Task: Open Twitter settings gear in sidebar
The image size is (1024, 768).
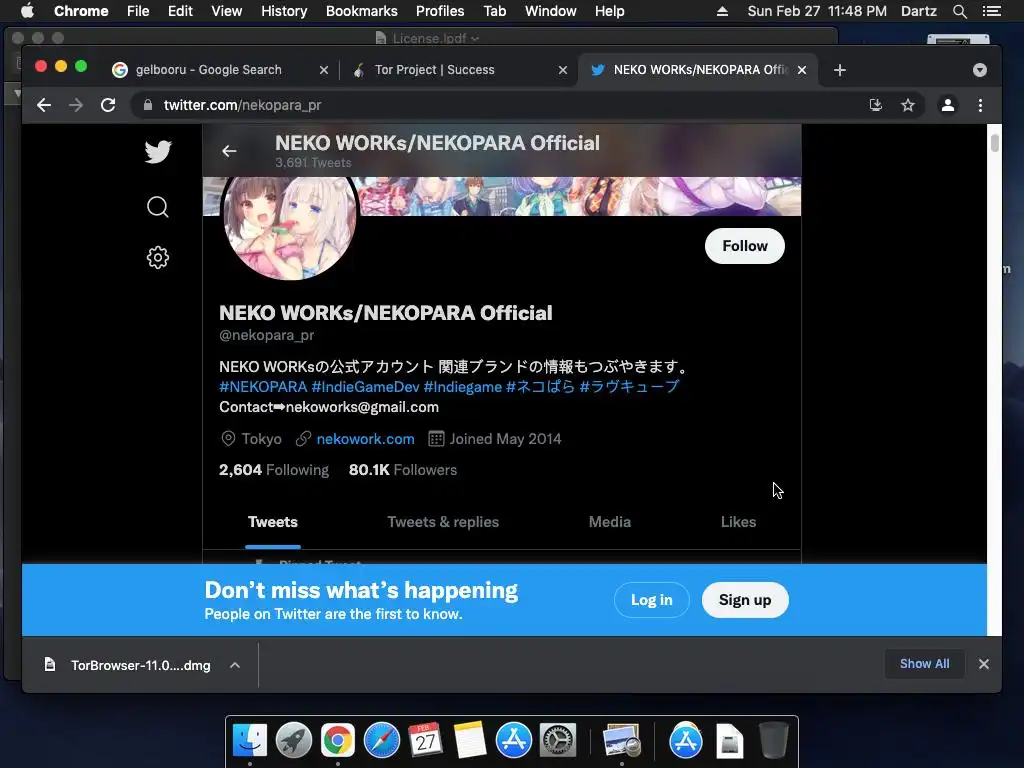Action: point(157,257)
